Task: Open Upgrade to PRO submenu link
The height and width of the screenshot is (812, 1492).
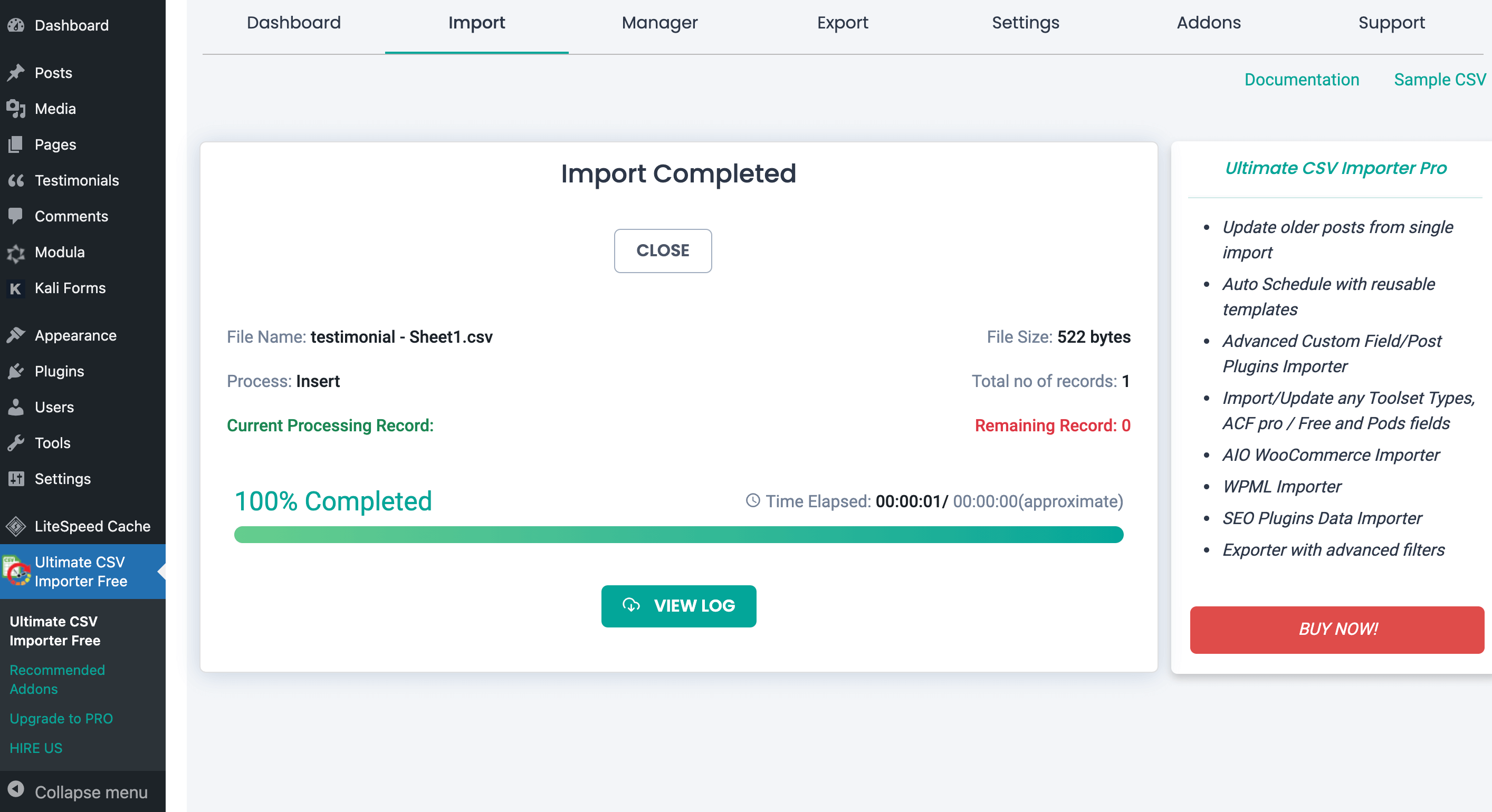Action: [61, 718]
